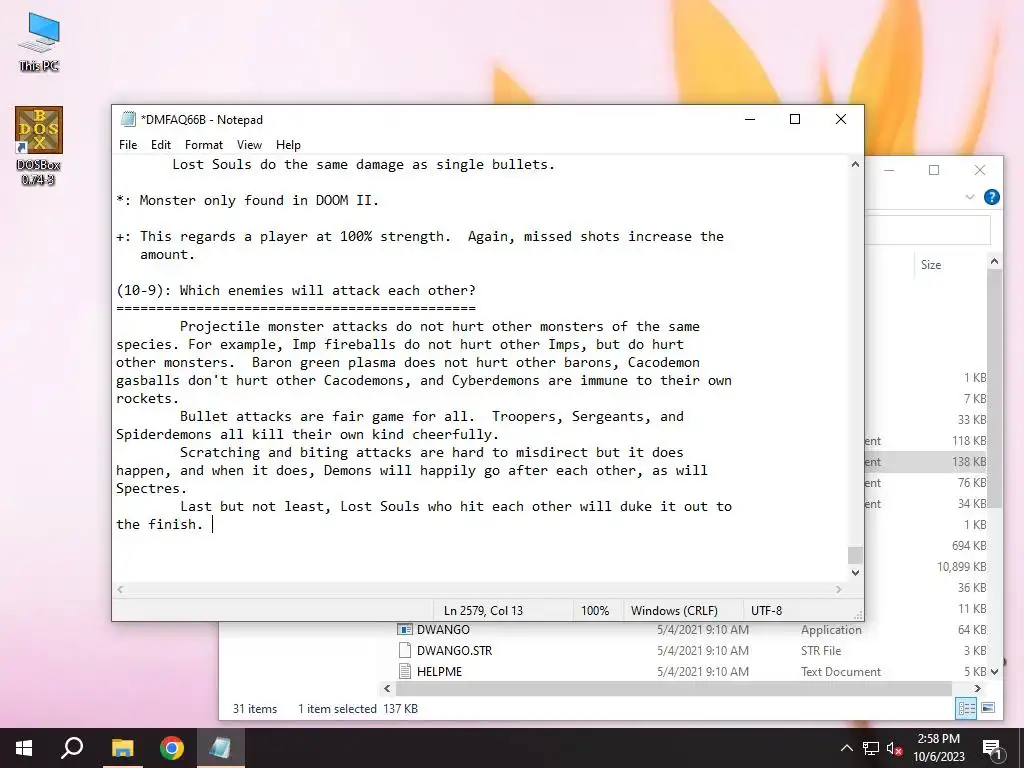This screenshot has height=768, width=1024.
Task: Click the selected 138 KB file row
Action: [x=925, y=462]
